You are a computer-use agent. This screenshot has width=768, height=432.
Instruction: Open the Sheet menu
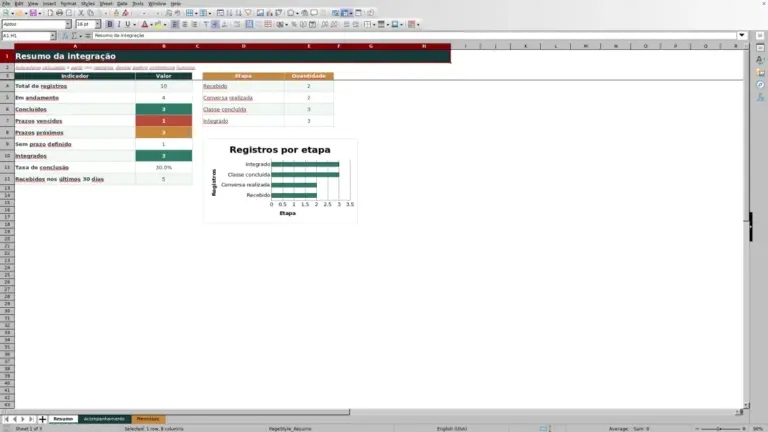(x=106, y=3)
